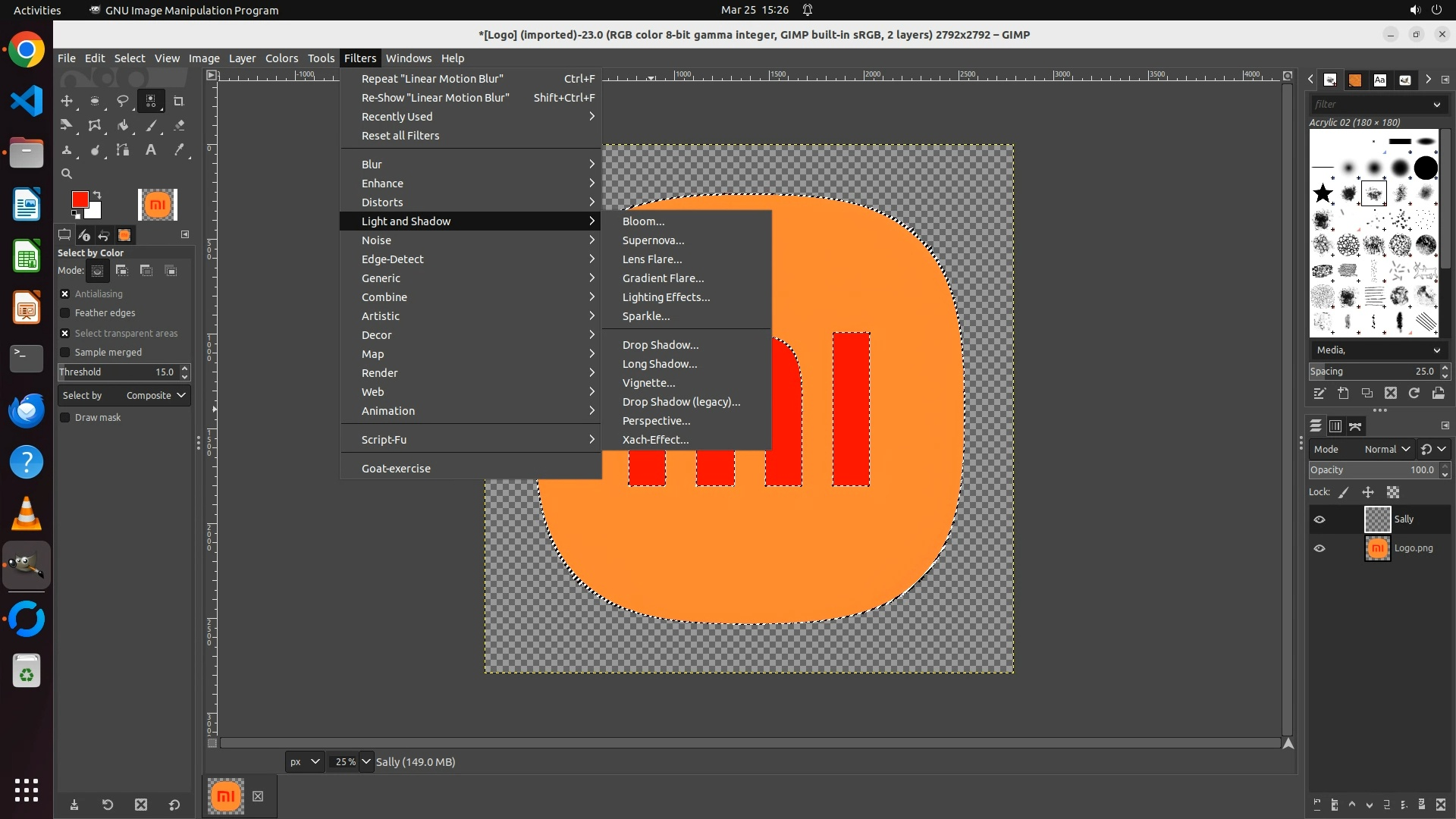Click the red foreground color swatch
Image resolution: width=1456 pixels, height=819 pixels.
(x=79, y=199)
